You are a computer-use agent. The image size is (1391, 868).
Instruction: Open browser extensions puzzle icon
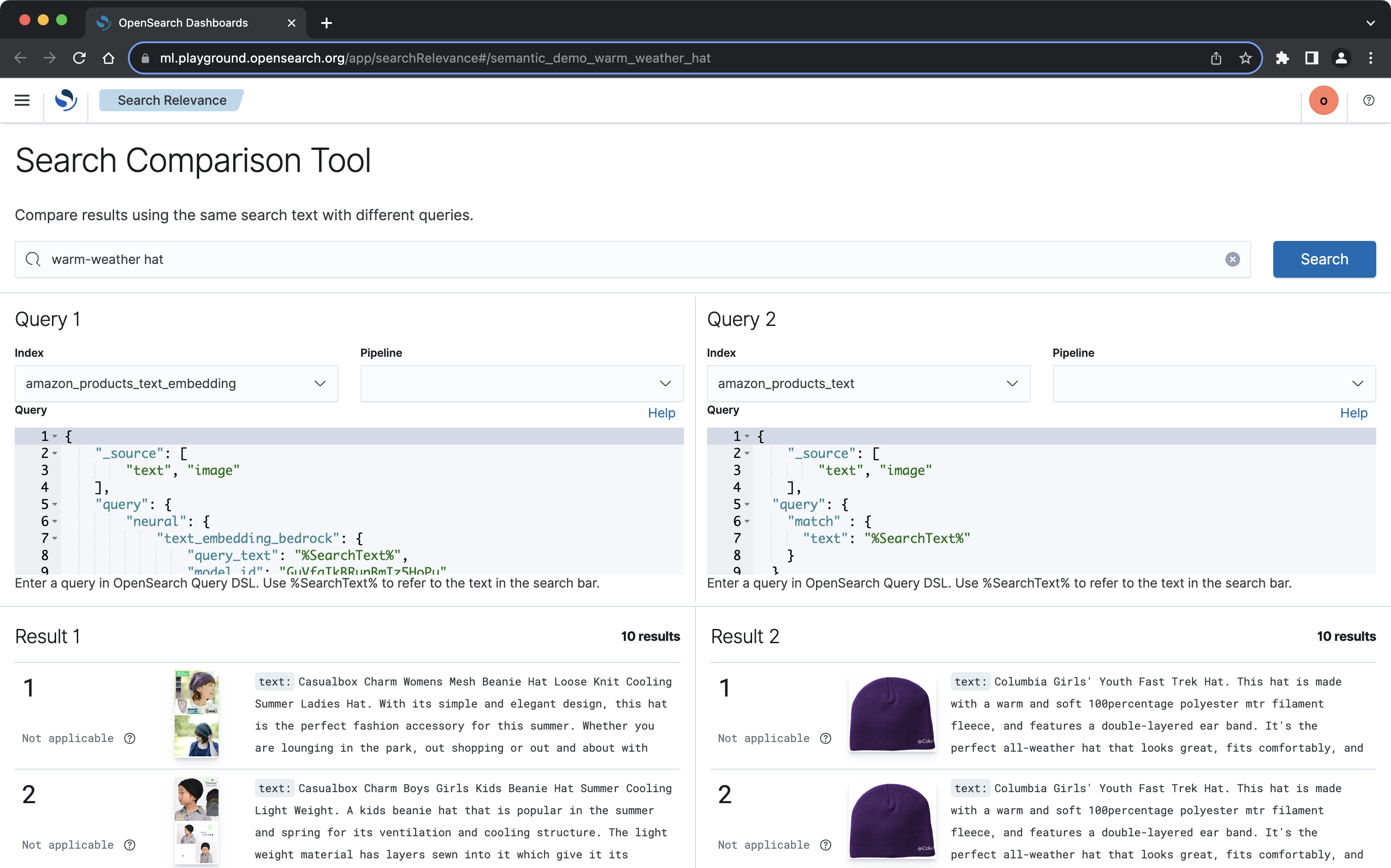point(1282,58)
